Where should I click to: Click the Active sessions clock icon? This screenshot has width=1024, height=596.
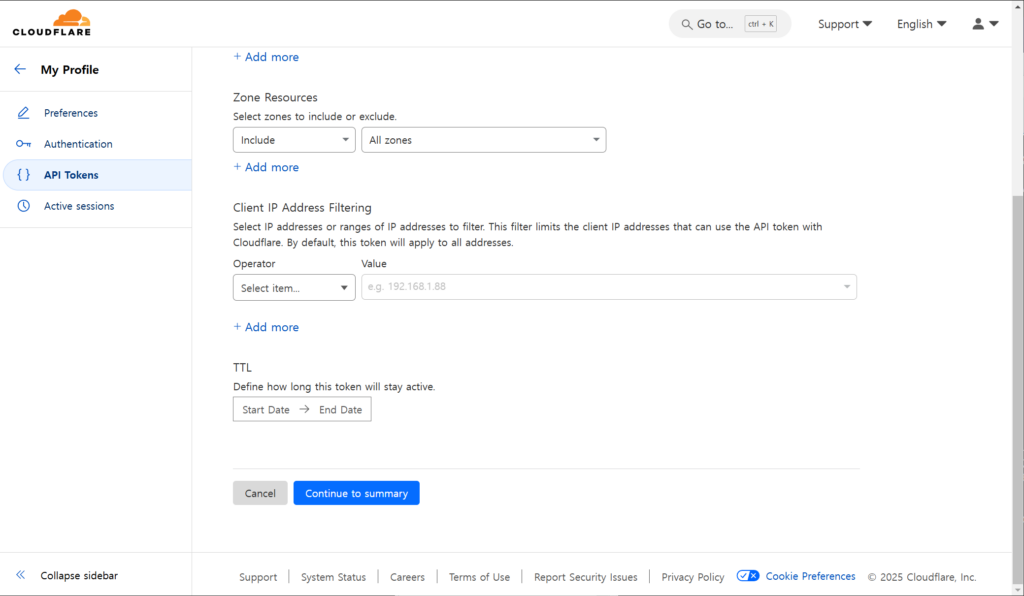pyautogui.click(x=24, y=206)
